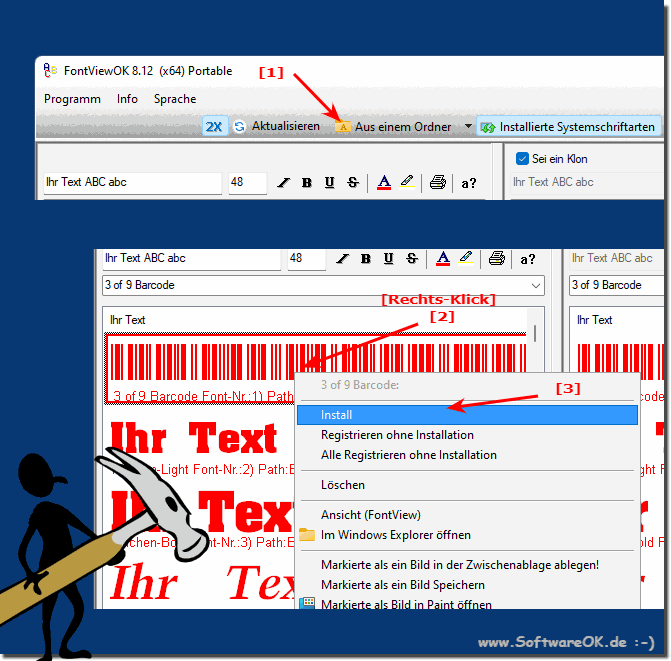Screen dimensions: 671x661
Task: Choose 'Markierte als ein Bild Speichern'
Action: pyautogui.click(x=467, y=585)
